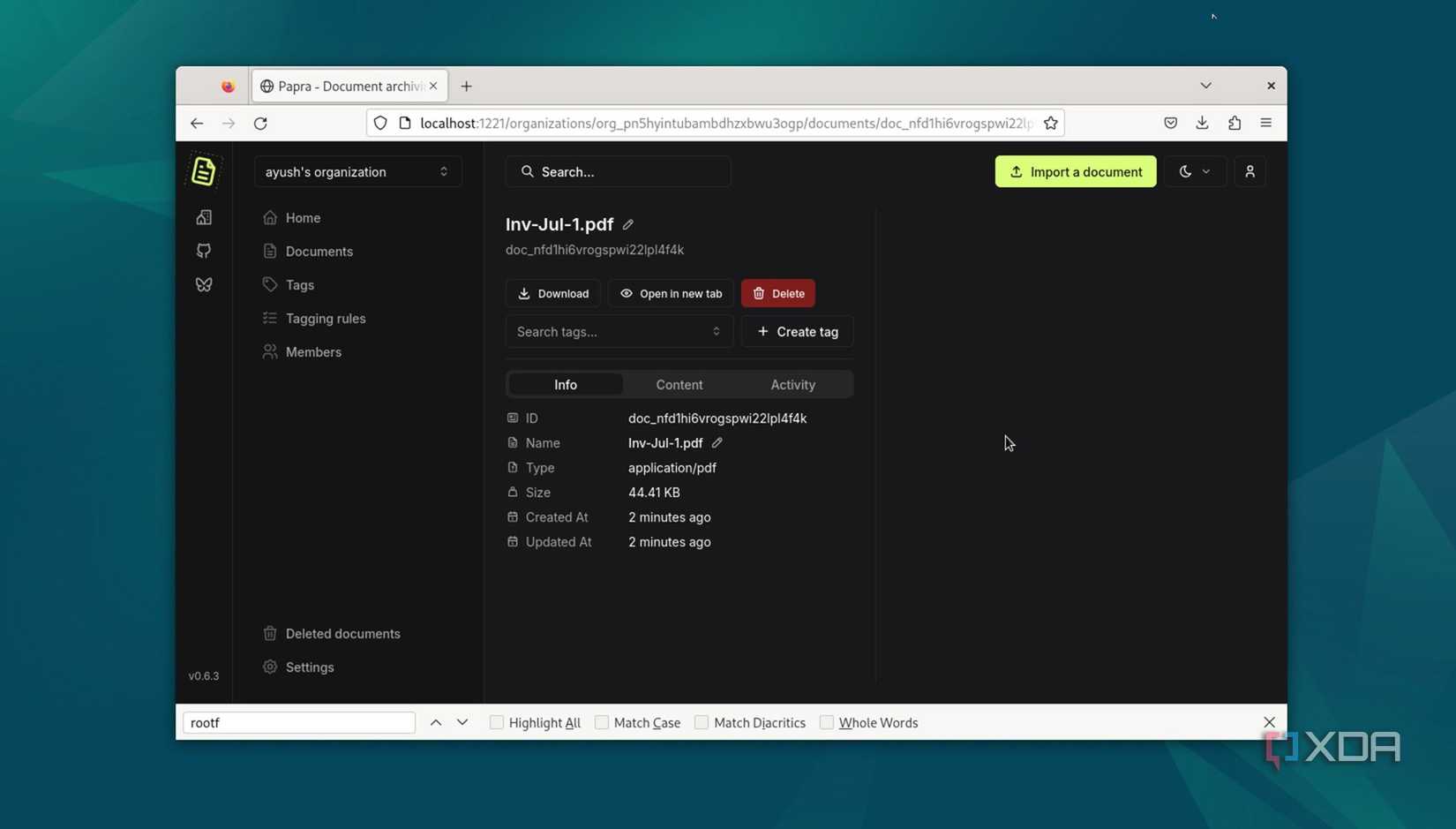1456x829 pixels.
Task: Toggle the Match Case checkbox
Action: [x=602, y=722]
